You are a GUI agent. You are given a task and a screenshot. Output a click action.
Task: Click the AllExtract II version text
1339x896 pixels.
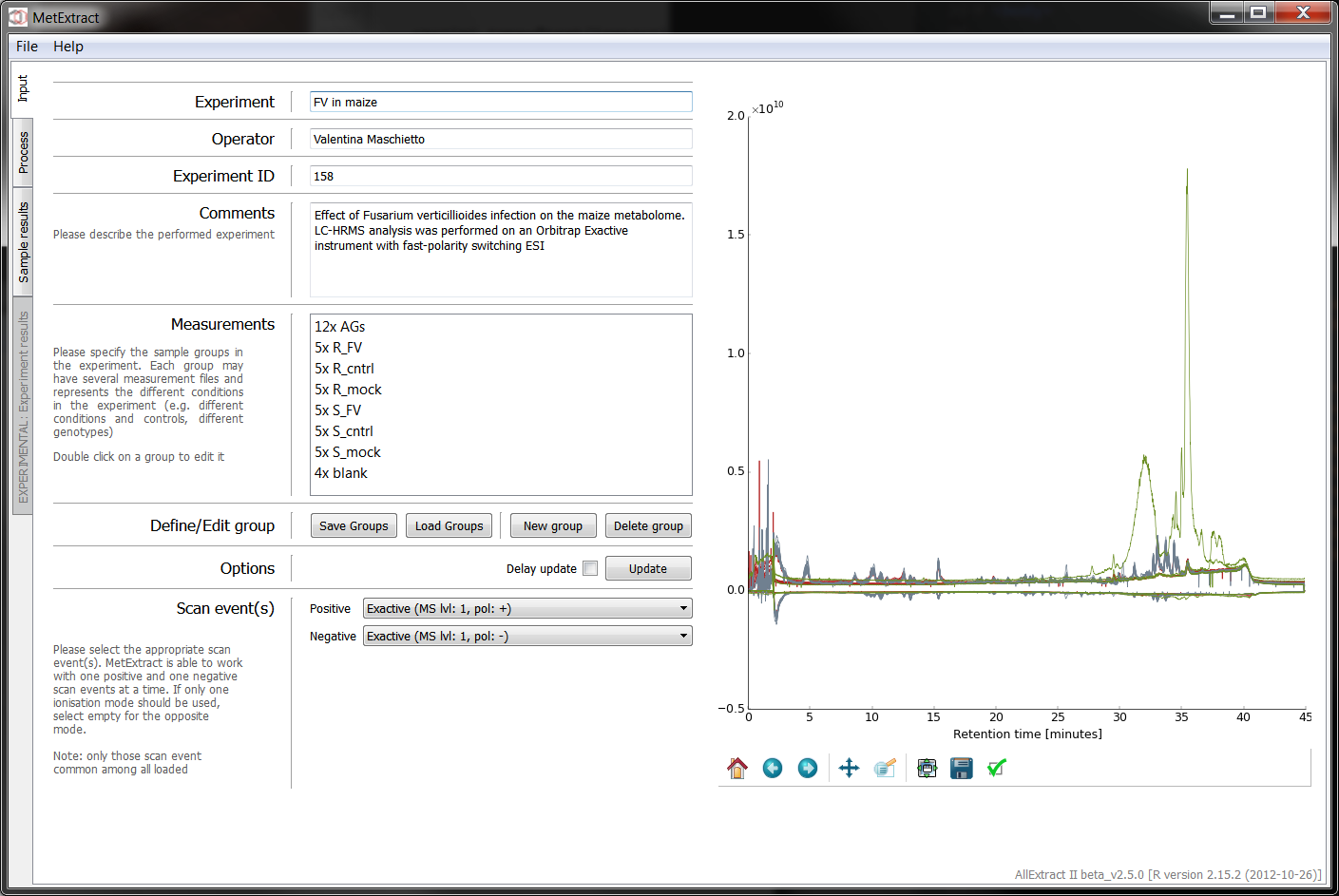pos(1168,875)
